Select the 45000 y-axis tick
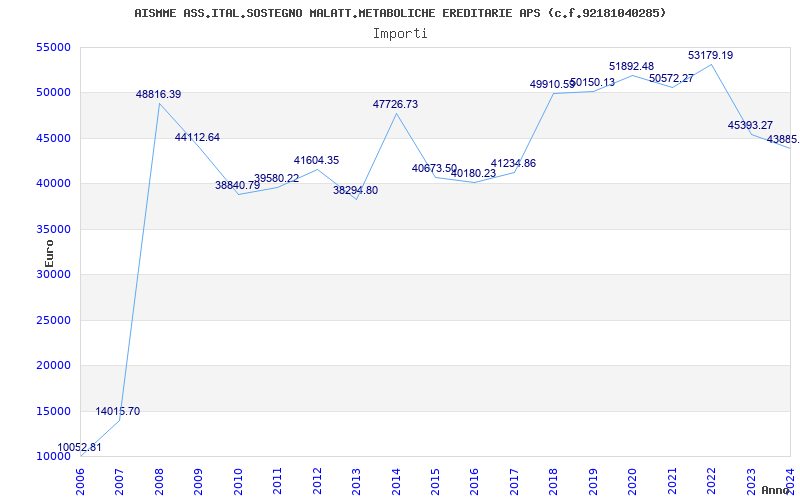800x500 pixels. click(53, 138)
